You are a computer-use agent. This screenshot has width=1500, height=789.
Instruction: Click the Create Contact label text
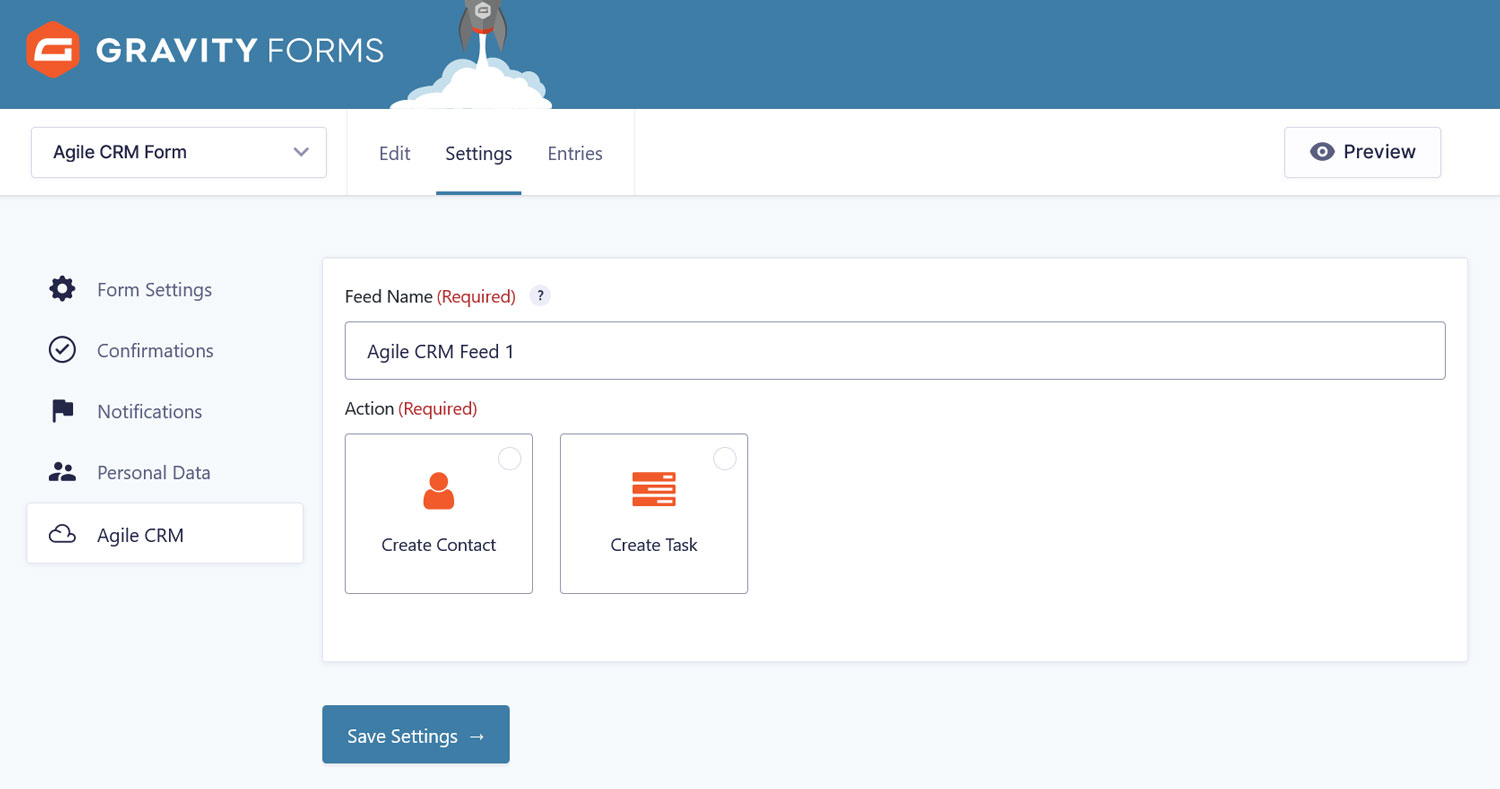(x=438, y=545)
